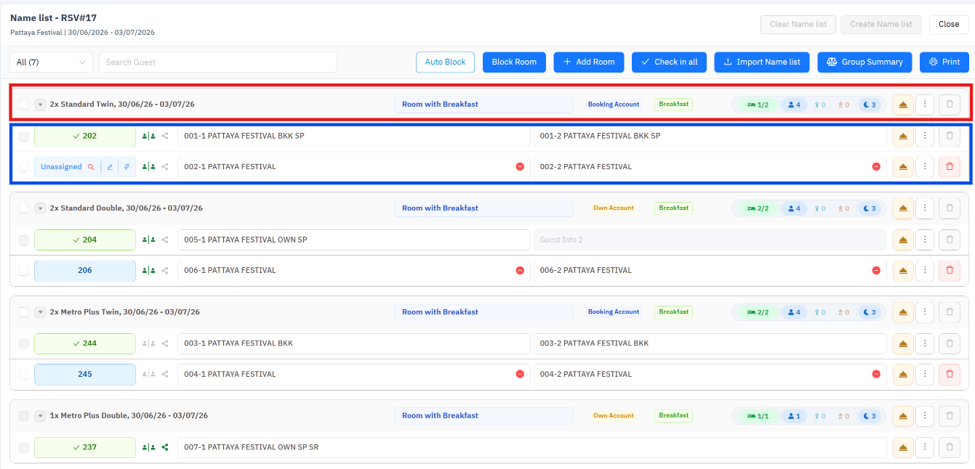Remove guest 004-2 PATTAYA FESTIVAL with red icon
This screenshot has height=469, width=975.
pyautogui.click(x=876, y=374)
